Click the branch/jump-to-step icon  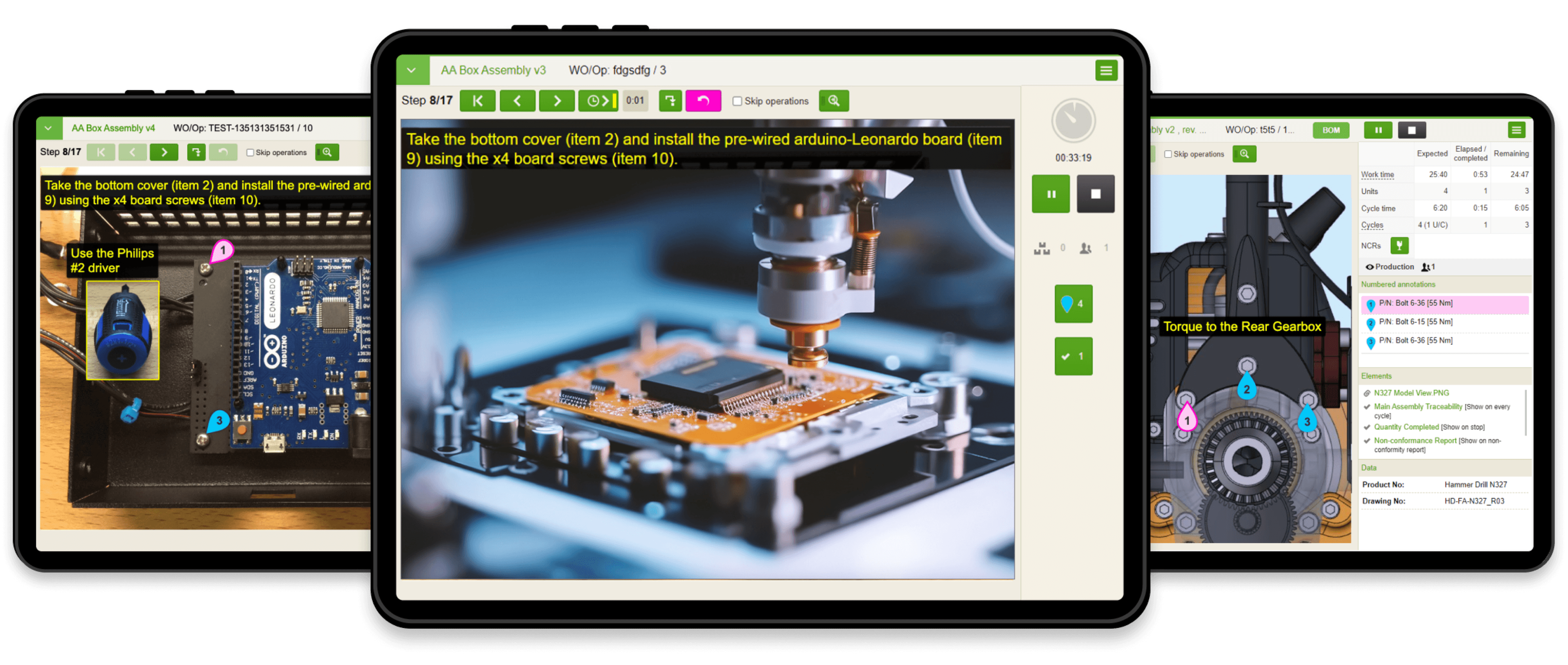pos(670,100)
